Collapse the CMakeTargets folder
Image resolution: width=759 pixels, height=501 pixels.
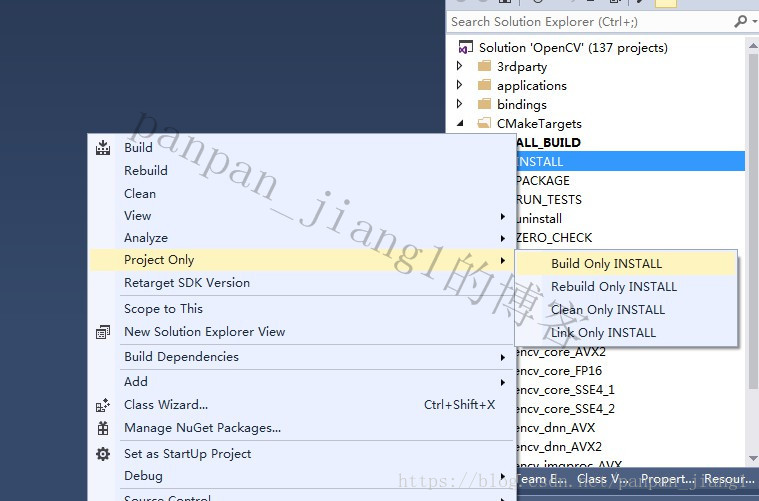[460, 123]
